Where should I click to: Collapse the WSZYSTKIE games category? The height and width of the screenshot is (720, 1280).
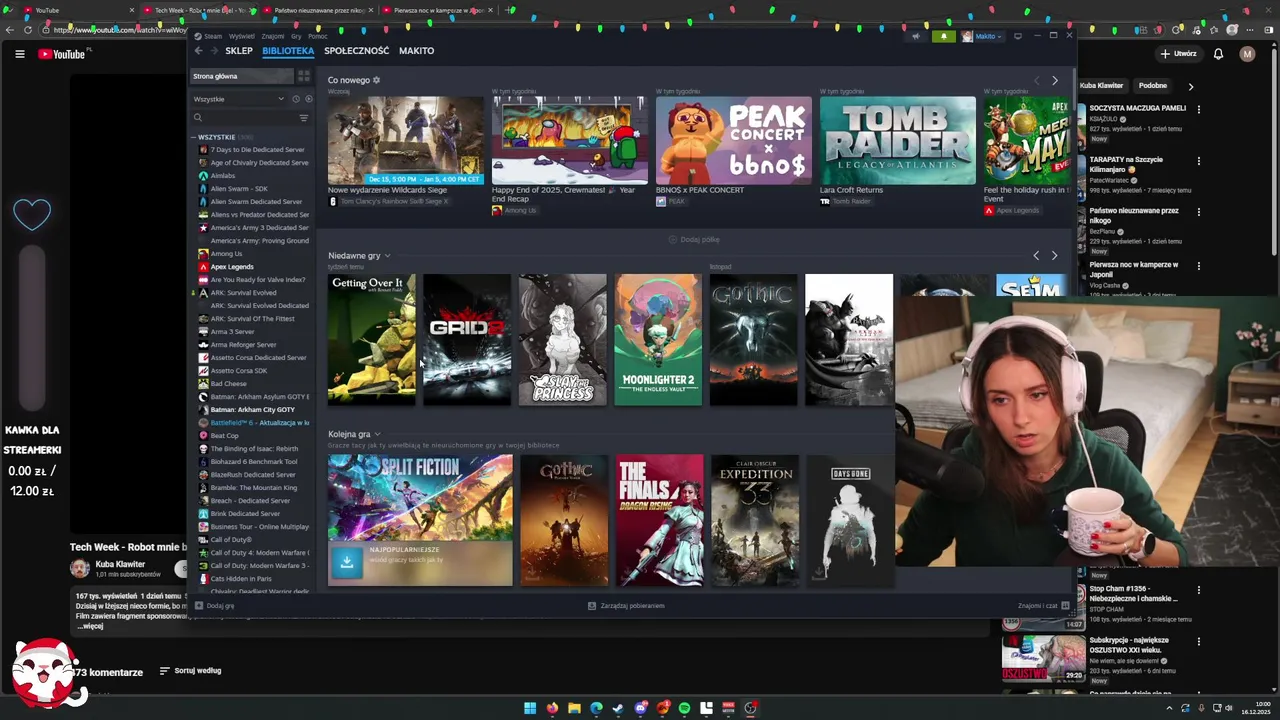(194, 137)
